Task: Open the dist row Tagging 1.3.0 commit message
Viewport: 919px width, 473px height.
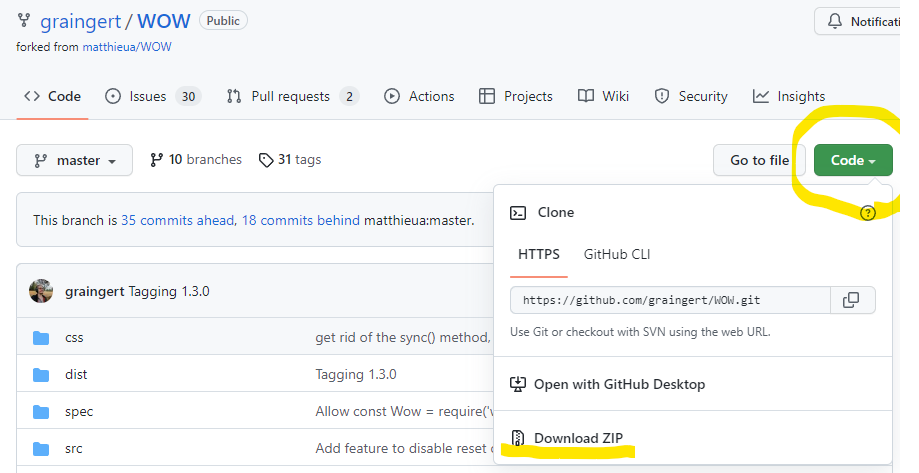Action: pyautogui.click(x=356, y=375)
